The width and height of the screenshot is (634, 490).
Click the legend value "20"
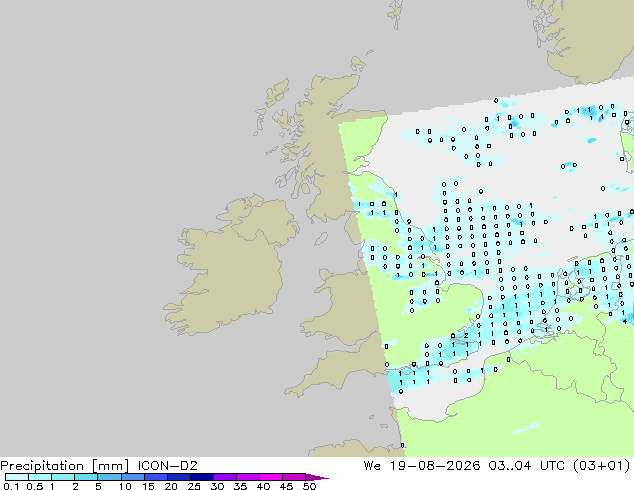(x=171, y=486)
